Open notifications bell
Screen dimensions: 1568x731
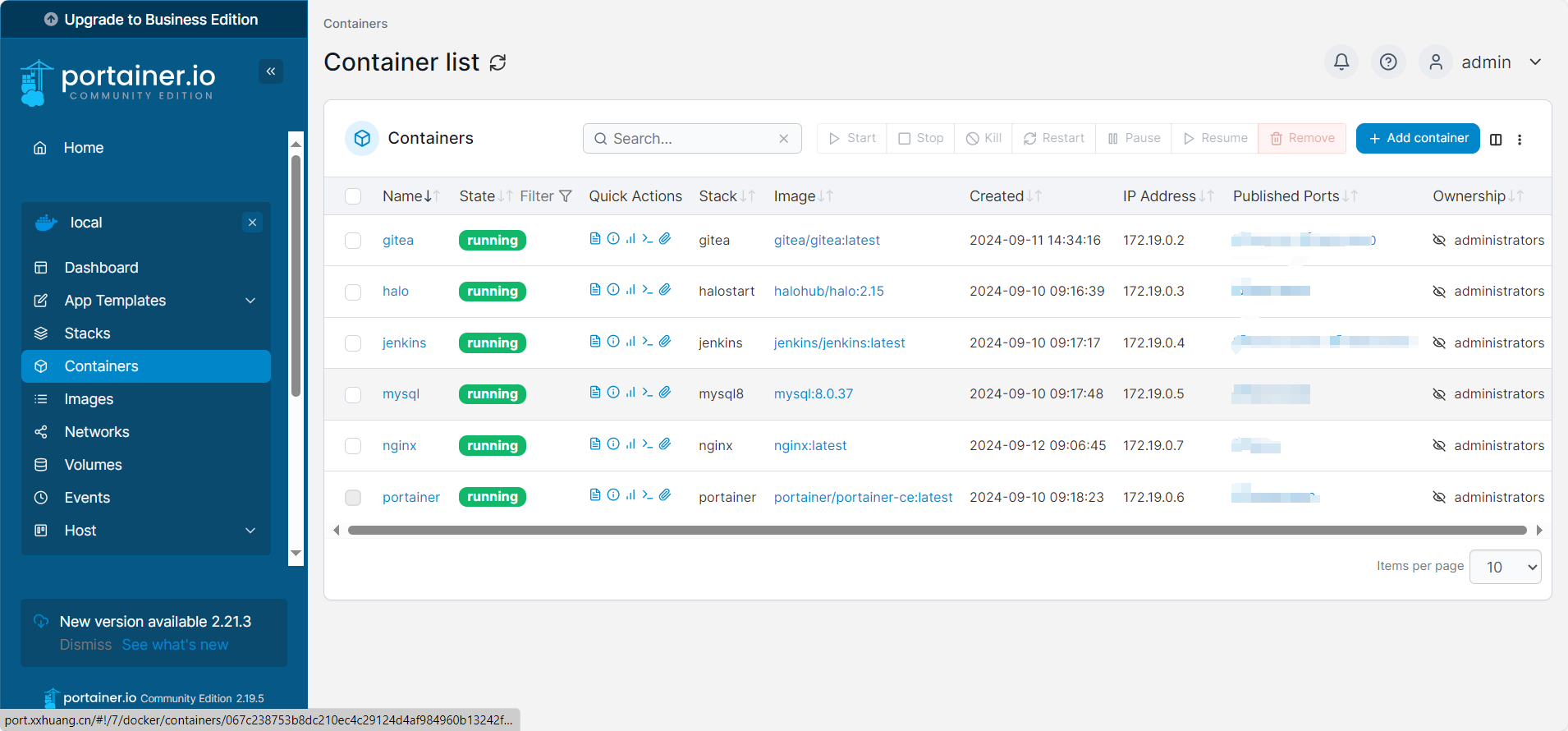point(1341,62)
